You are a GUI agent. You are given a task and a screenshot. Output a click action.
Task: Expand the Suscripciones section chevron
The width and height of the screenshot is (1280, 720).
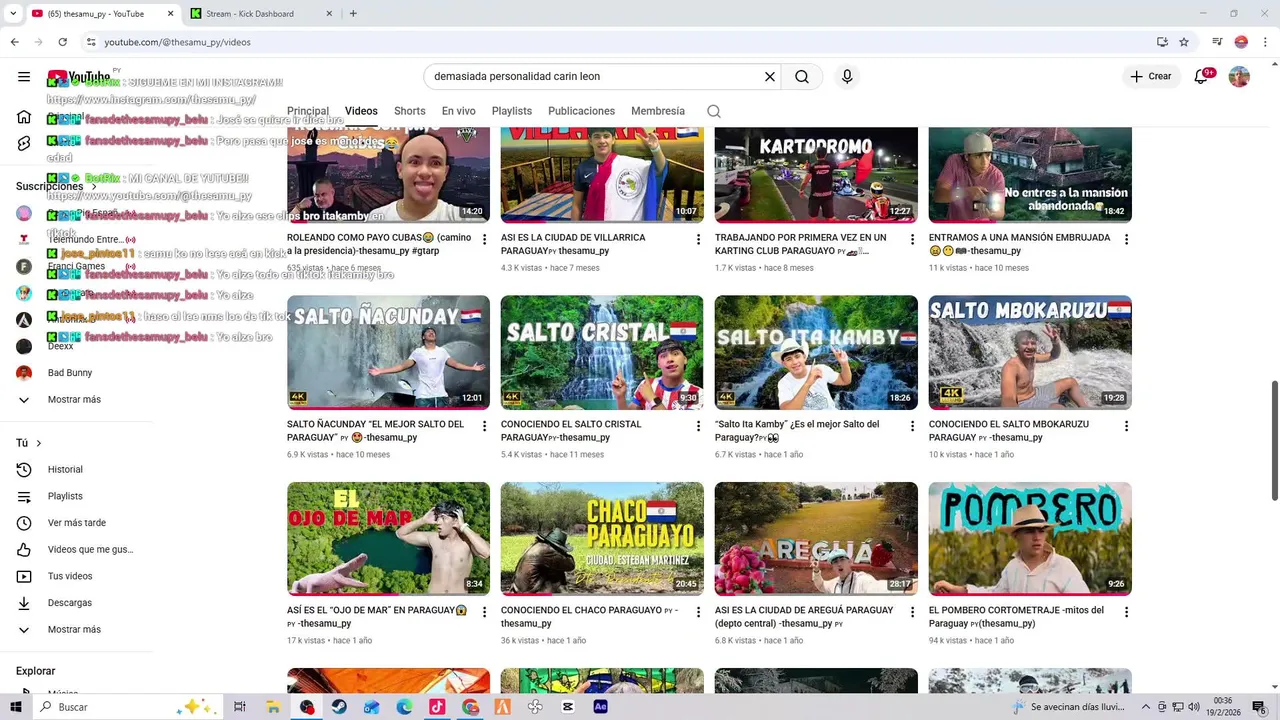(94, 187)
